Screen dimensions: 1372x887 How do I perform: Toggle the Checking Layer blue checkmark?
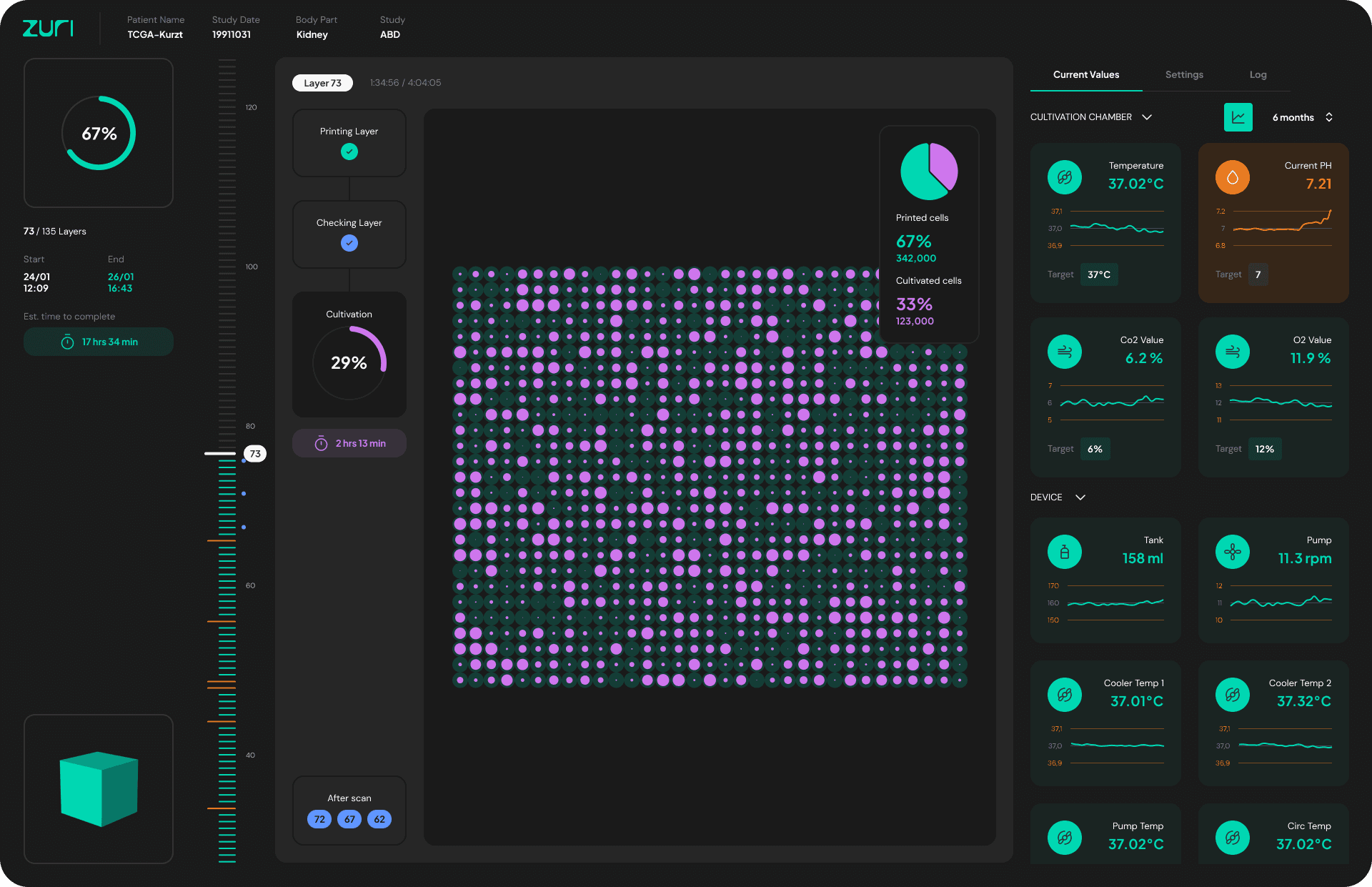click(x=349, y=243)
